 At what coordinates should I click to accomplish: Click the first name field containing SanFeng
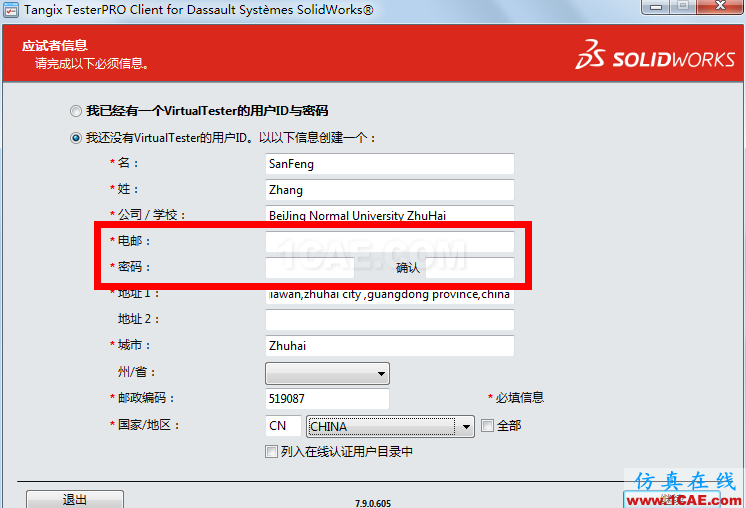tap(390, 164)
